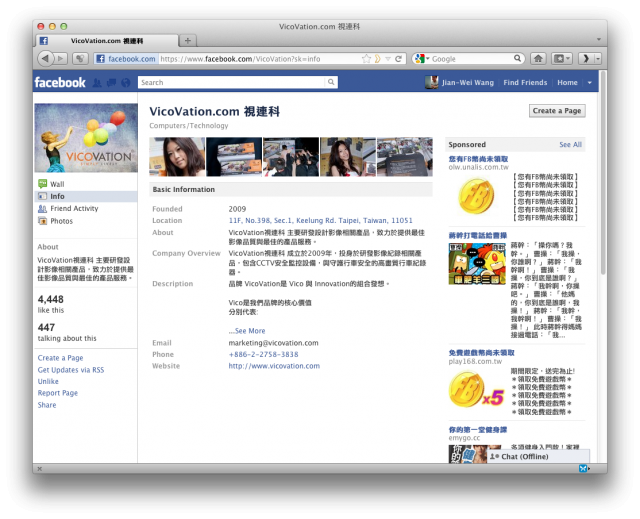Click the Wall speech bubble icon
640x519 pixels.
[42, 184]
